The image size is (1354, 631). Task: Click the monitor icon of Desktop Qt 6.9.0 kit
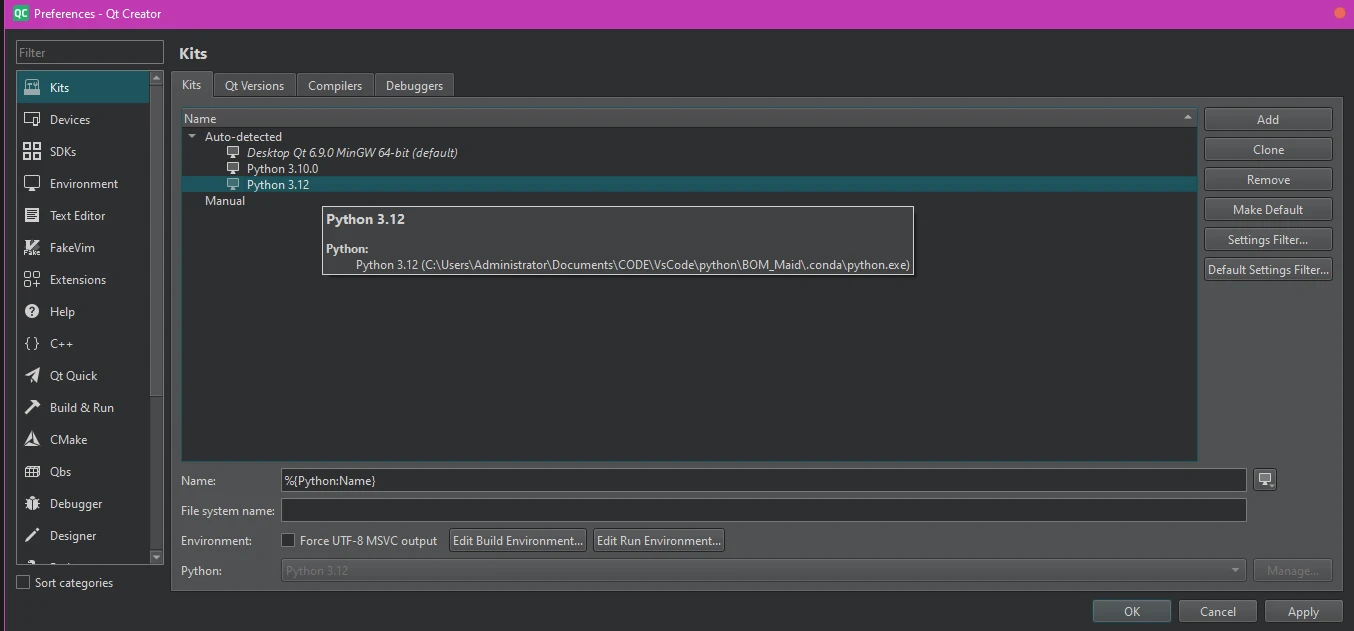(233, 152)
